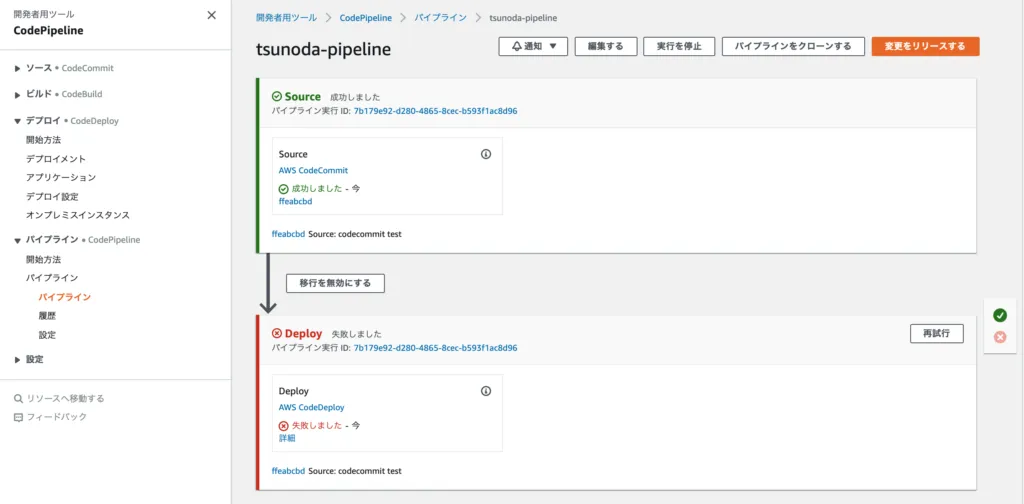The width and height of the screenshot is (1024, 504).
Task: Select 設定 sub-item under パイプライン
Action: tap(47, 335)
